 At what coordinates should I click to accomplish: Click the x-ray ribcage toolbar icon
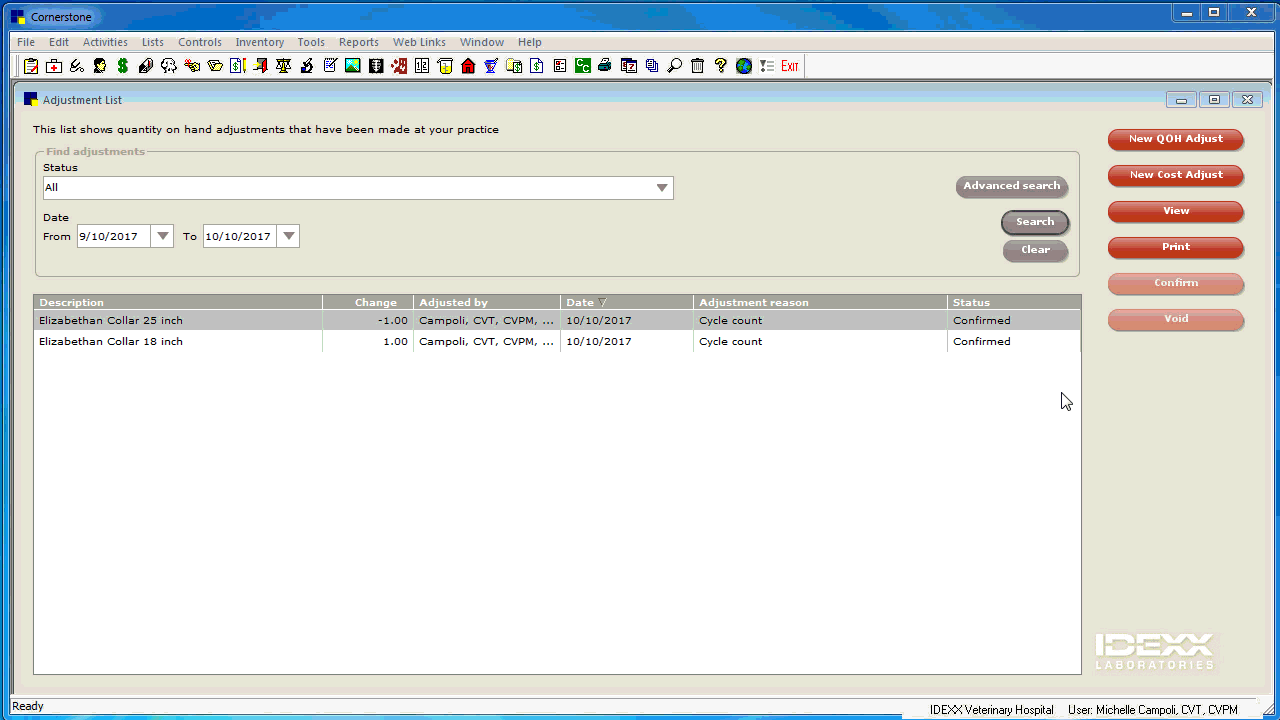tap(376, 66)
